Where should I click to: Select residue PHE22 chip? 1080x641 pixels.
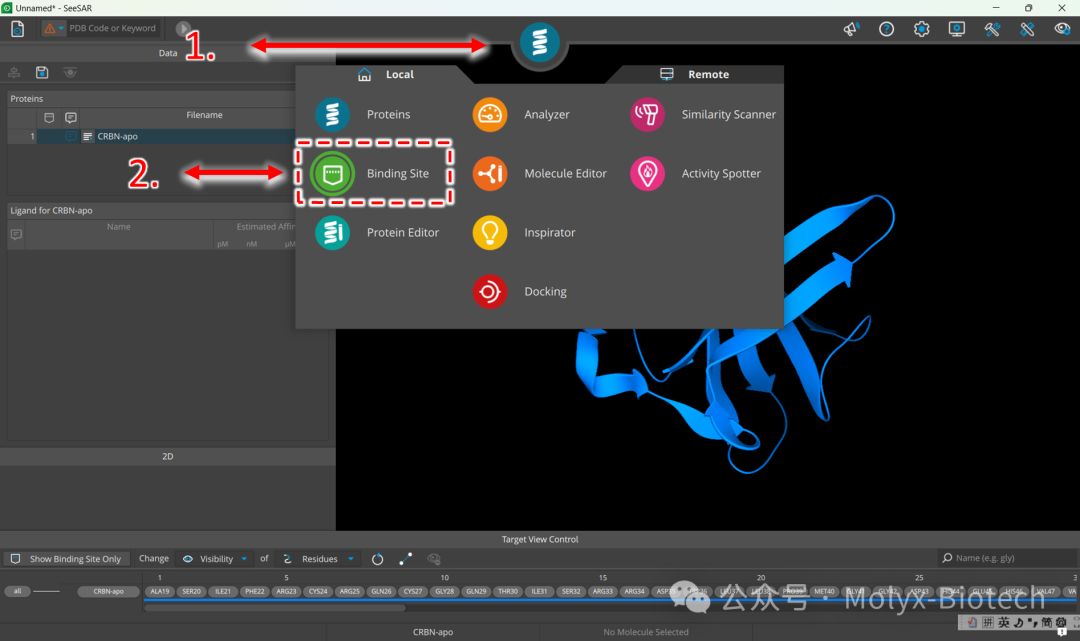click(255, 591)
